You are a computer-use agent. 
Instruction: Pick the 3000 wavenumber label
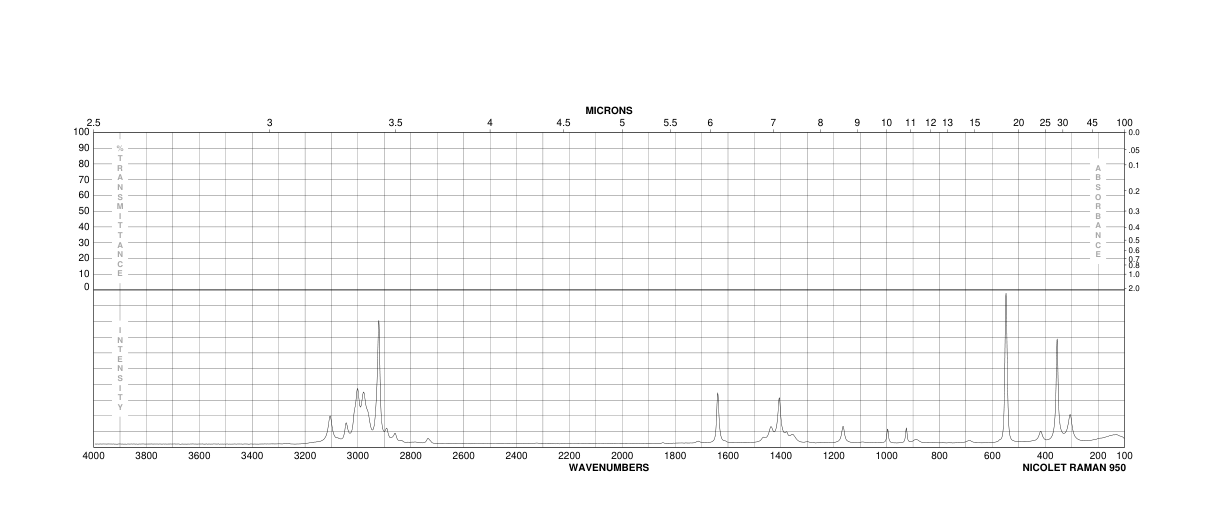click(358, 457)
